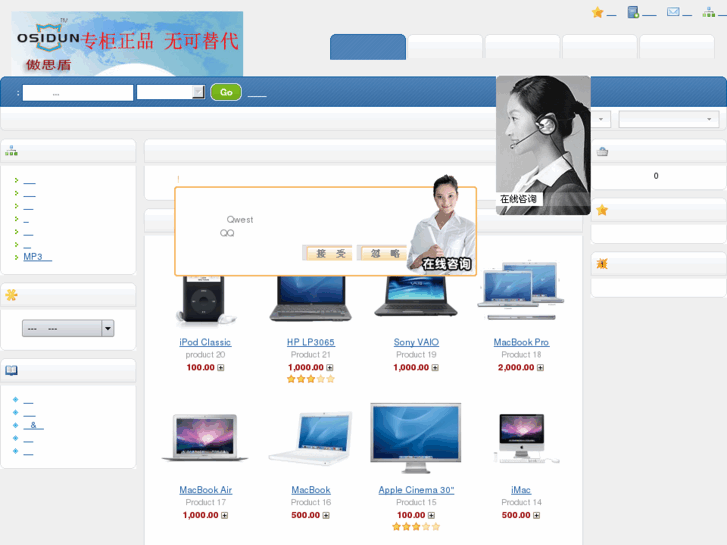Expand the manufacturer dropdown in the left sidebar
Screen dimensions: 727x545
pos(68,328)
